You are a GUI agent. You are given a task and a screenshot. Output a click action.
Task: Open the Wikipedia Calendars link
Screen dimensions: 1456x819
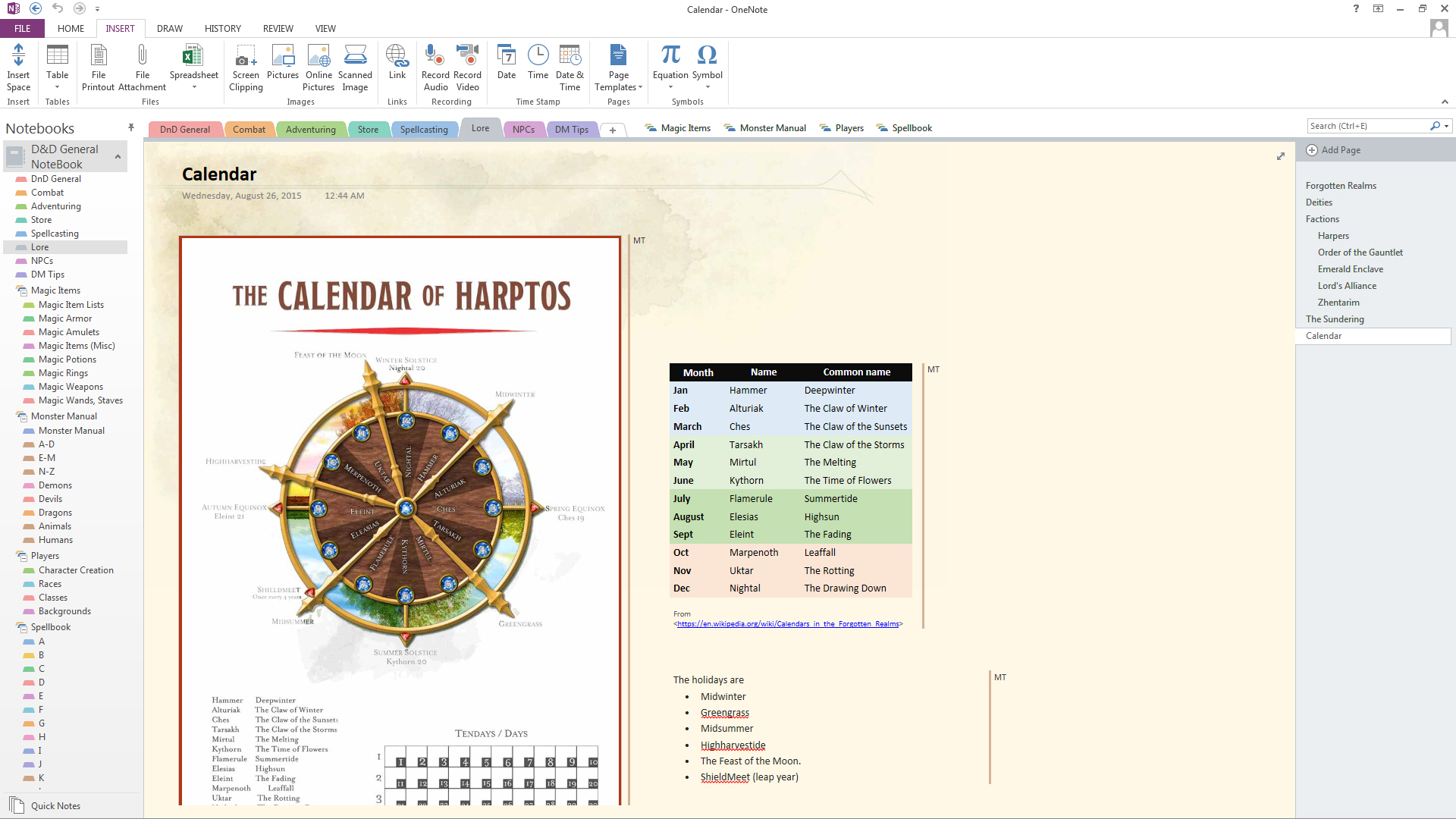tap(788, 624)
